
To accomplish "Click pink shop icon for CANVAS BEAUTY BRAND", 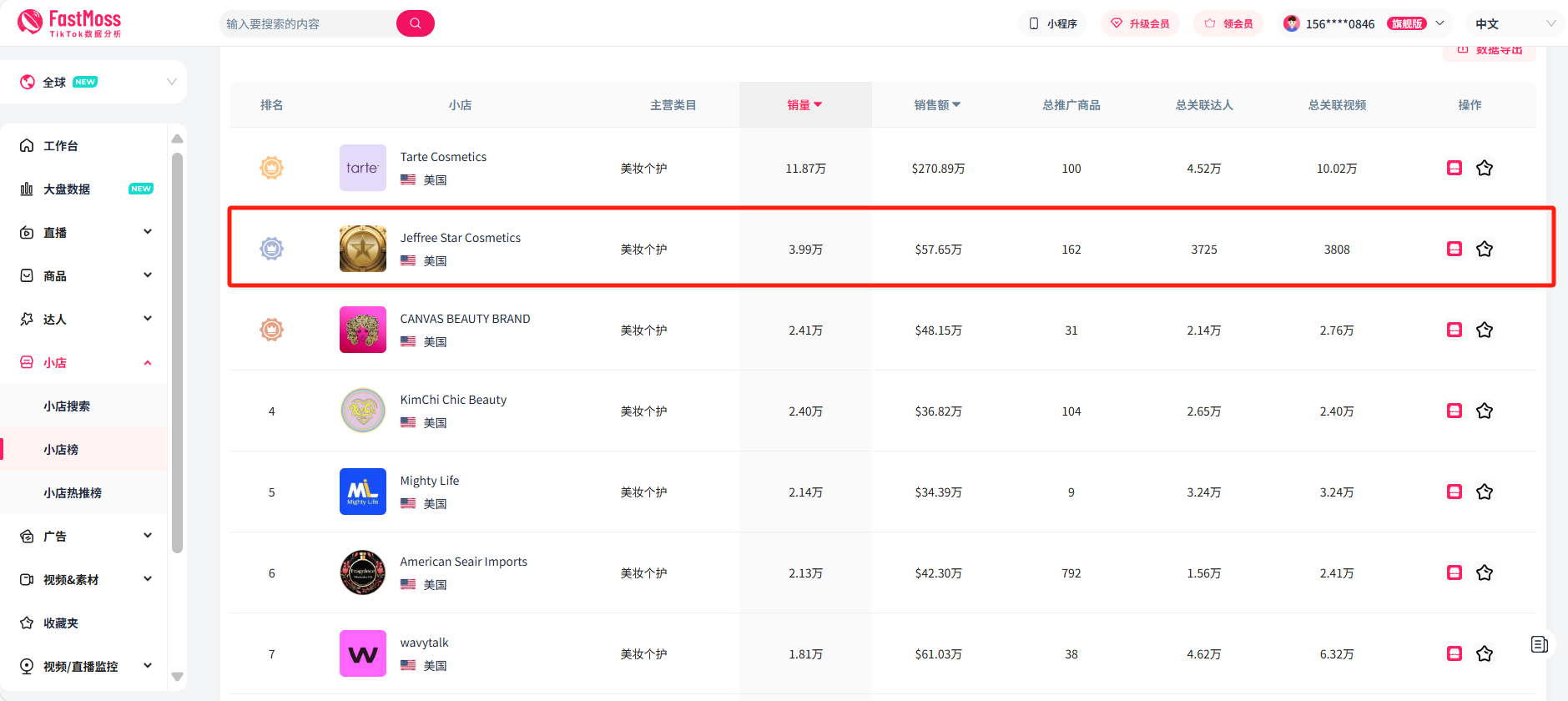I will (1455, 330).
